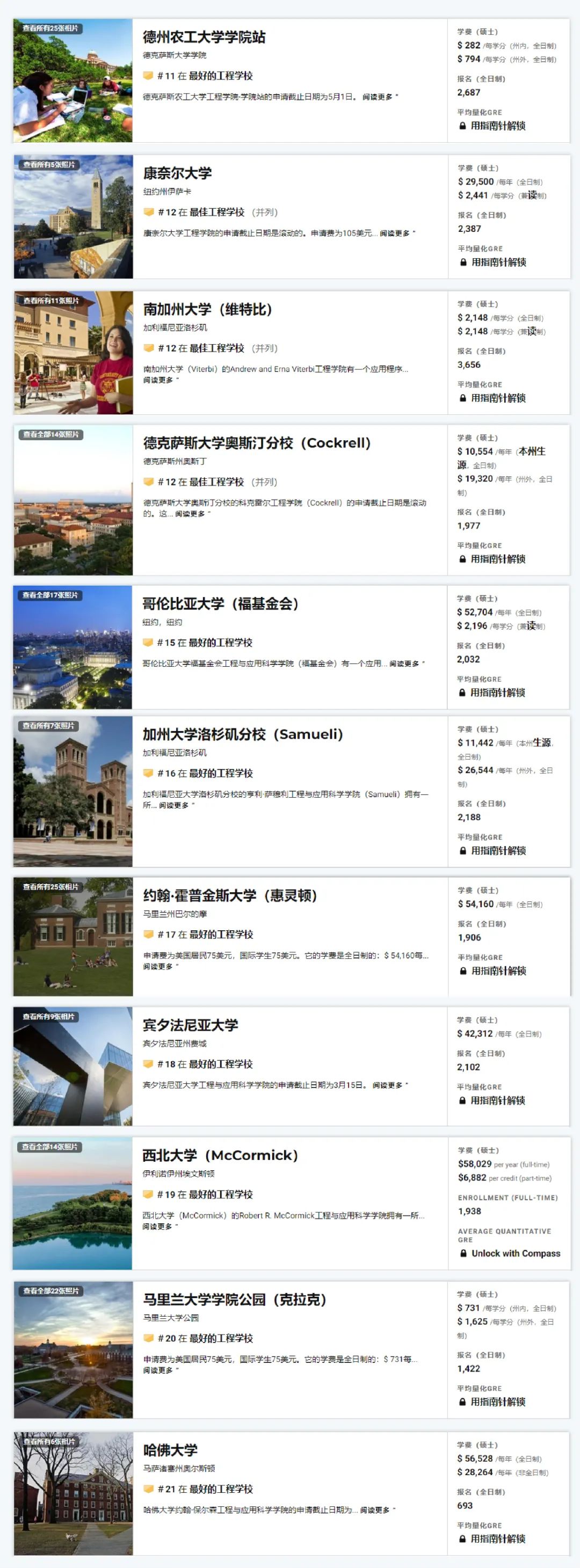View all 14 photos of 西北大学

(x=50, y=1147)
